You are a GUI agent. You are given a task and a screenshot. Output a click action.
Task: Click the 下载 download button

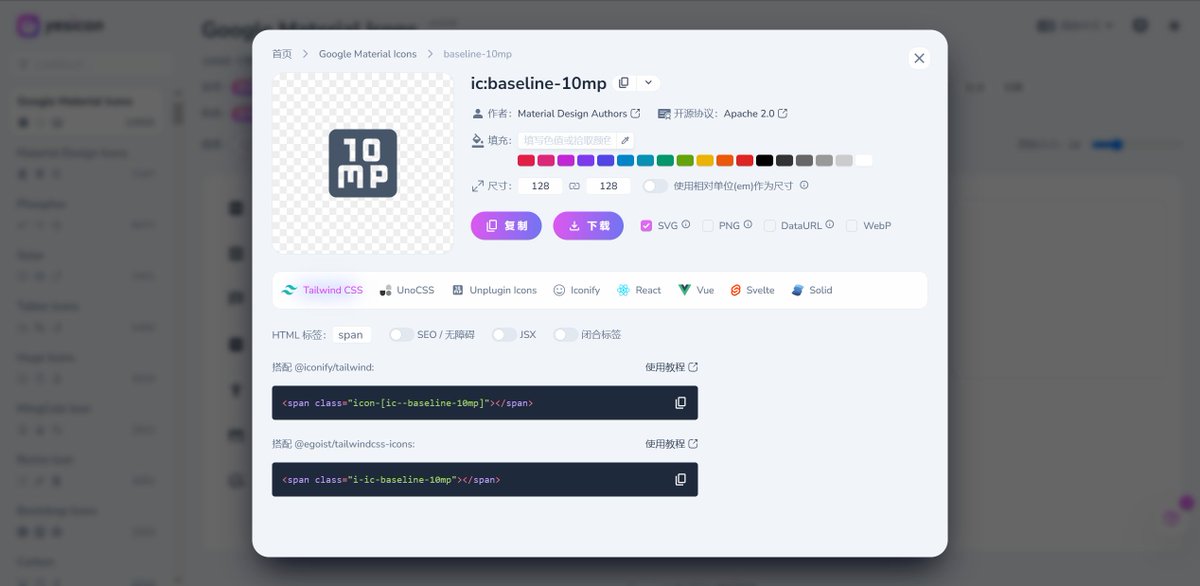pos(588,226)
